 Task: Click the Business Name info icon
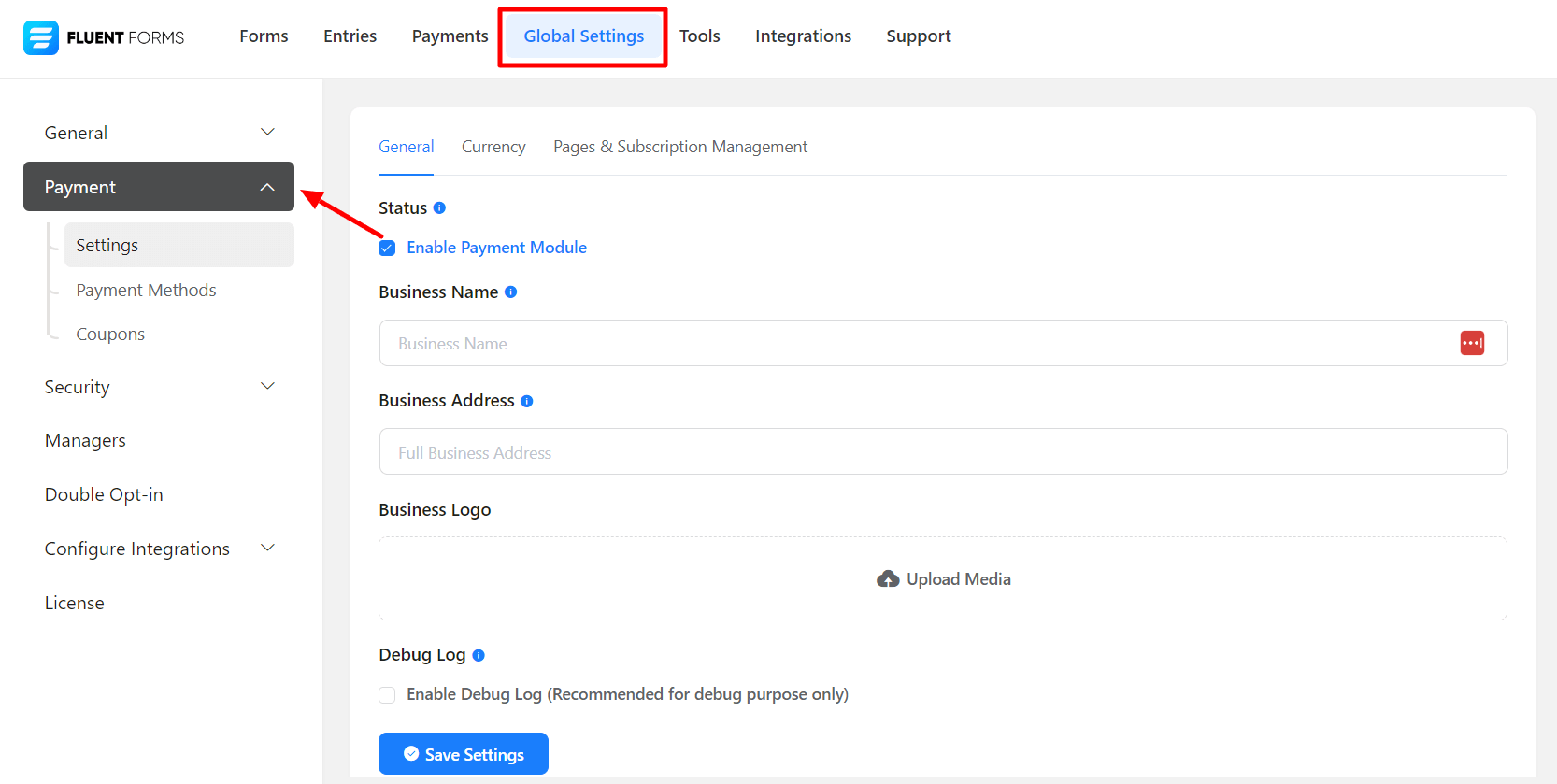[x=510, y=292]
